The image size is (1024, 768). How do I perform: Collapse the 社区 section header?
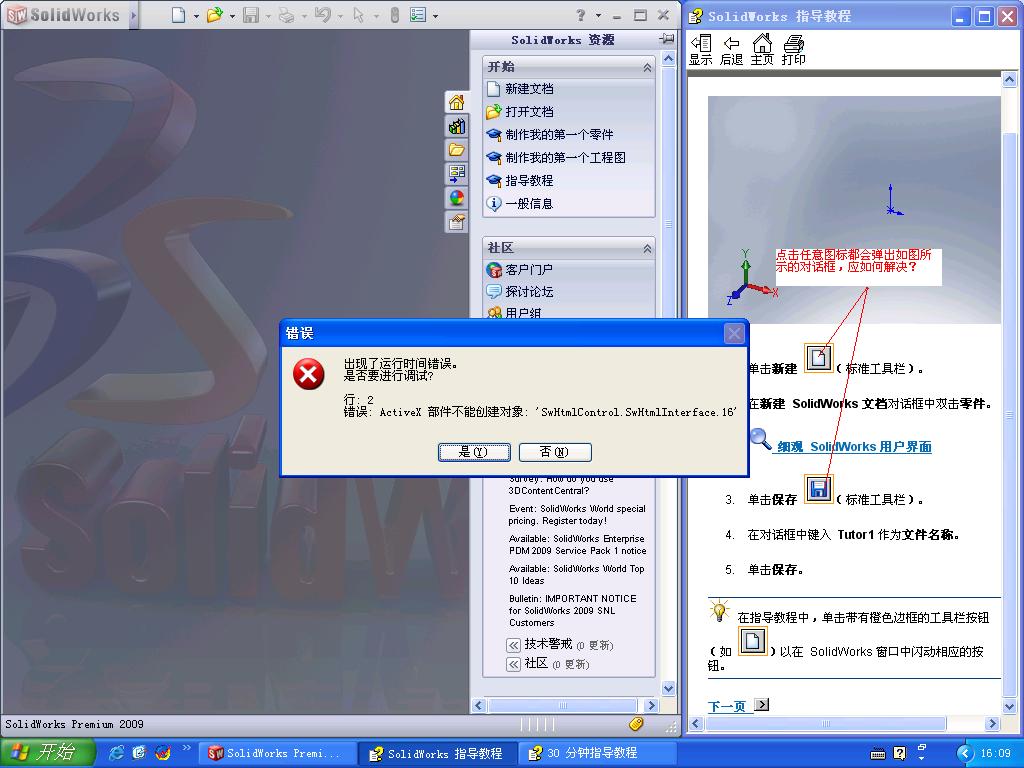[x=649, y=246]
